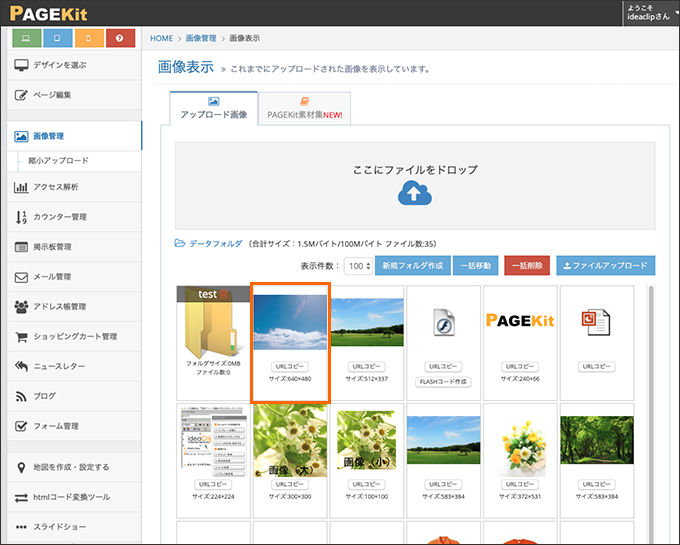Image resolution: width=680 pixels, height=545 pixels.
Task: Copy URL of the 300×300 image
Action: coord(290,485)
